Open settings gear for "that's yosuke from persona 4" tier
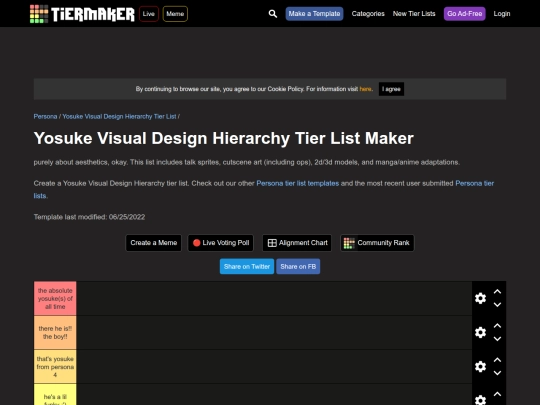540x405 pixels. (480, 366)
